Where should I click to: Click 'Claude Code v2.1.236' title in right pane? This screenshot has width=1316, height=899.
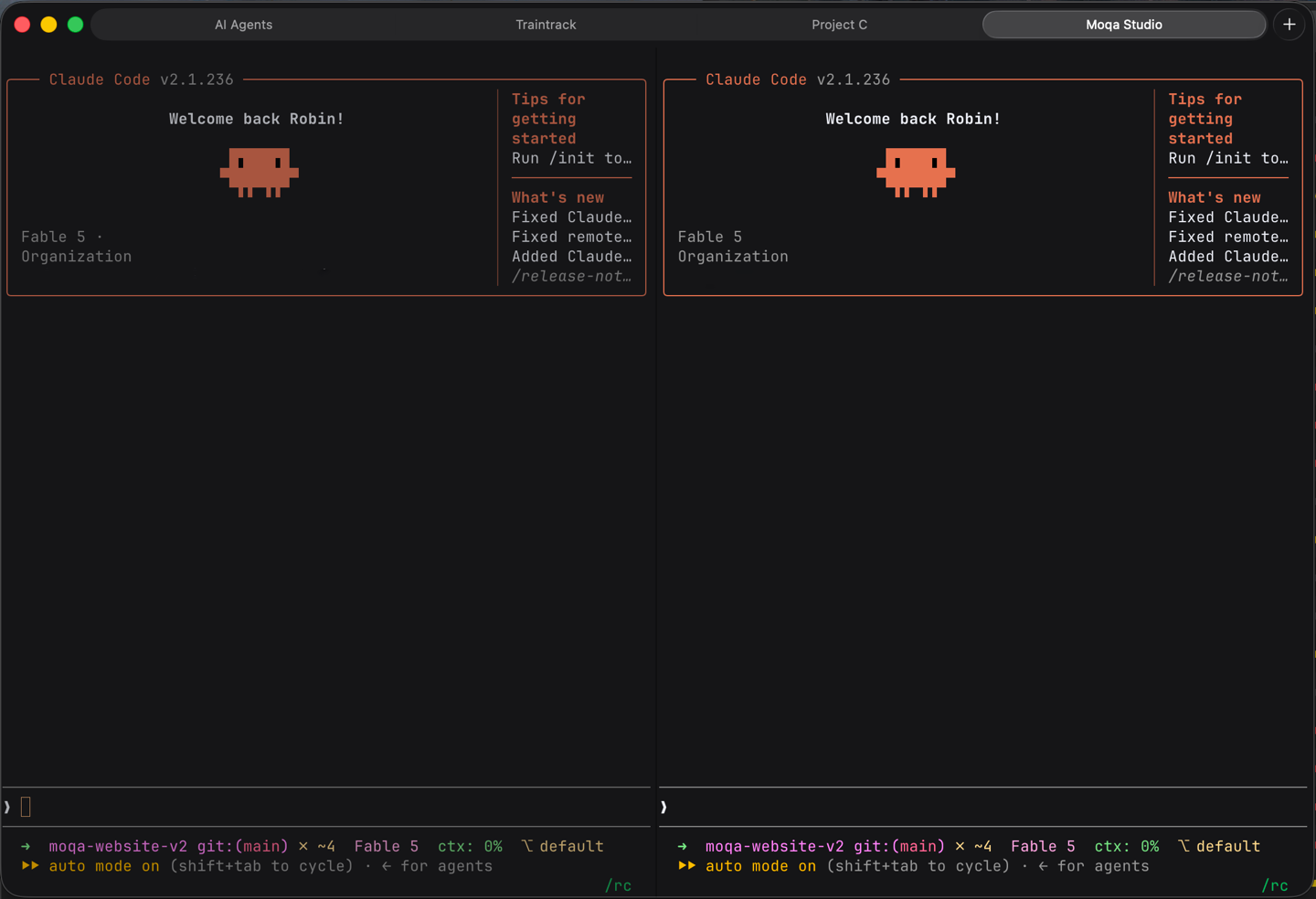point(798,79)
